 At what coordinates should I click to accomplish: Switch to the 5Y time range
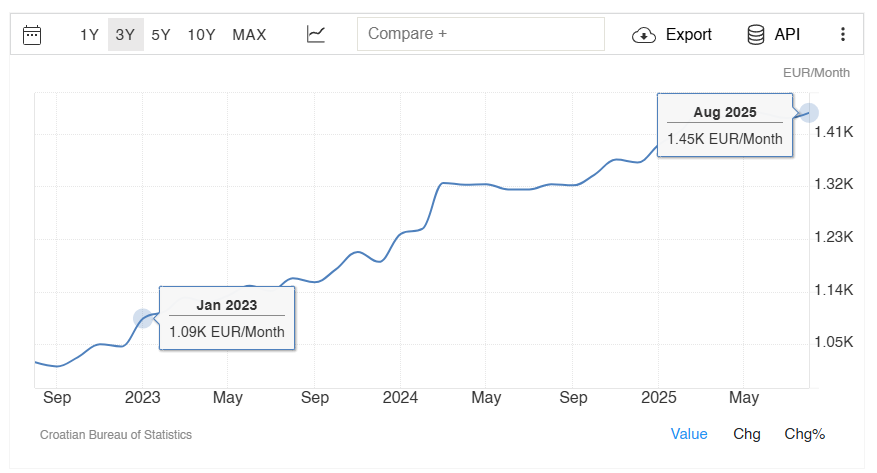(161, 35)
